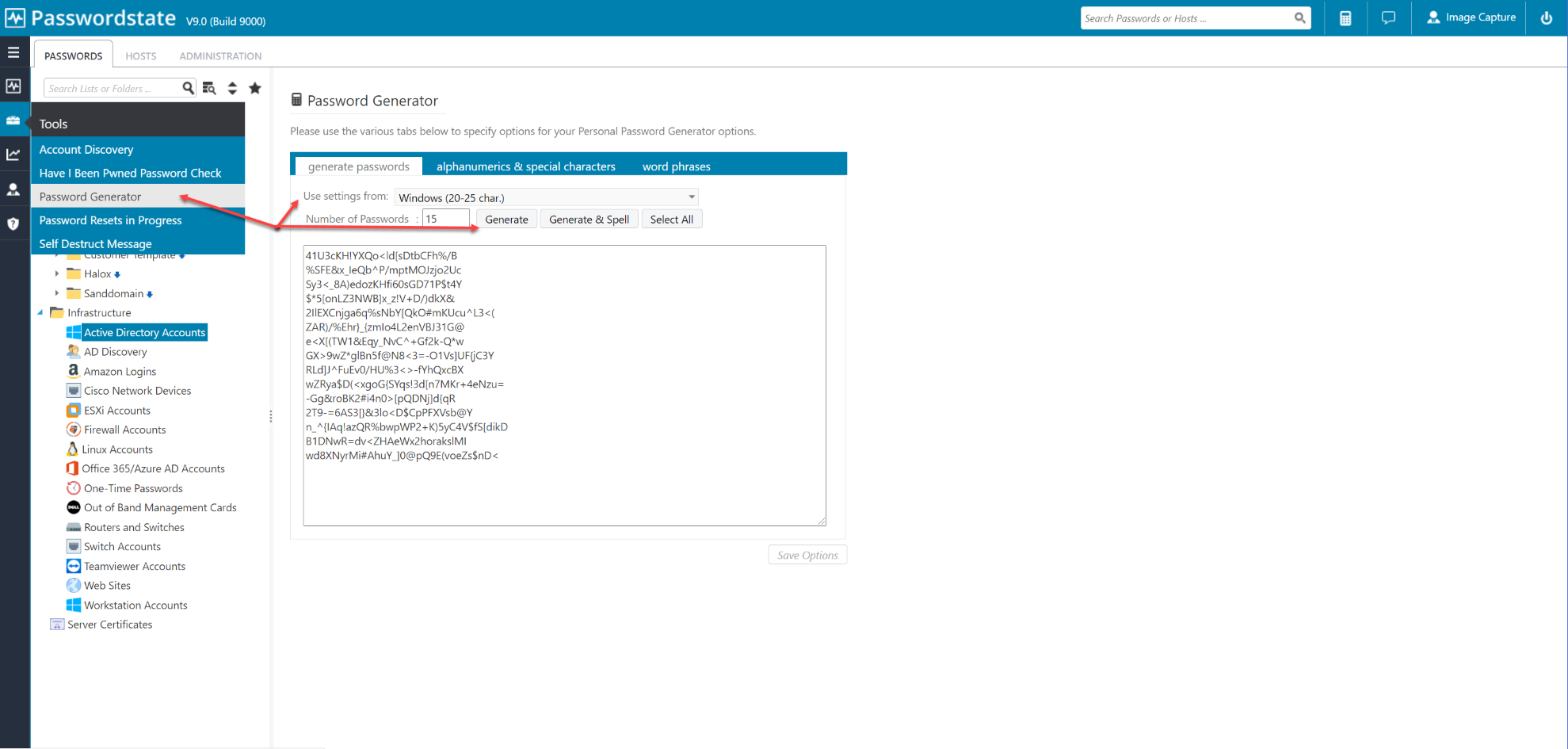Click the Workstation Accounts Windows icon

point(74,605)
